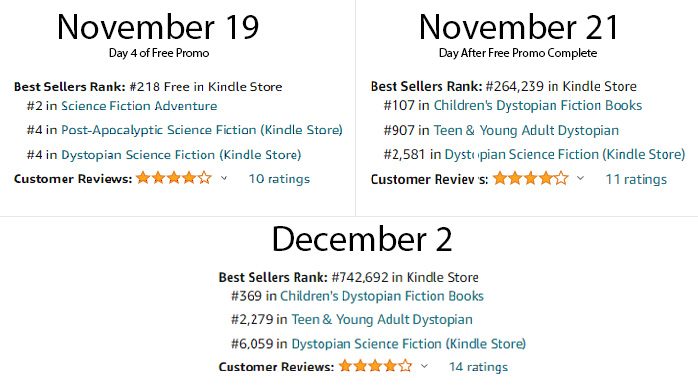Open November 21 Children's Dystopian Fiction Books
Image resolution: width=698 pixels, height=389 pixels.
pyautogui.click(x=538, y=105)
